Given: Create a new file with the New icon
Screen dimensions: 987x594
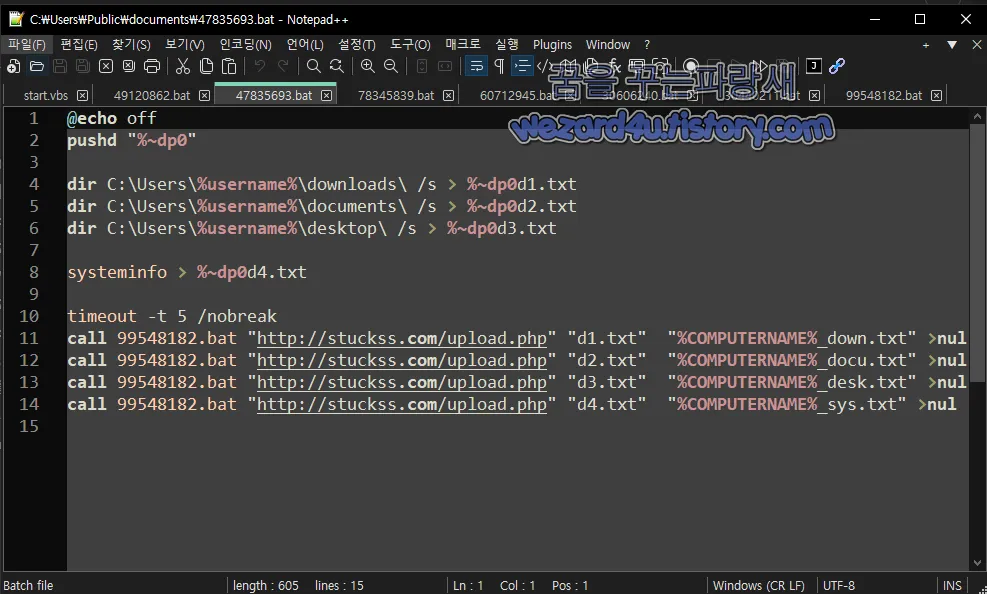Looking at the screenshot, I should point(13,66).
